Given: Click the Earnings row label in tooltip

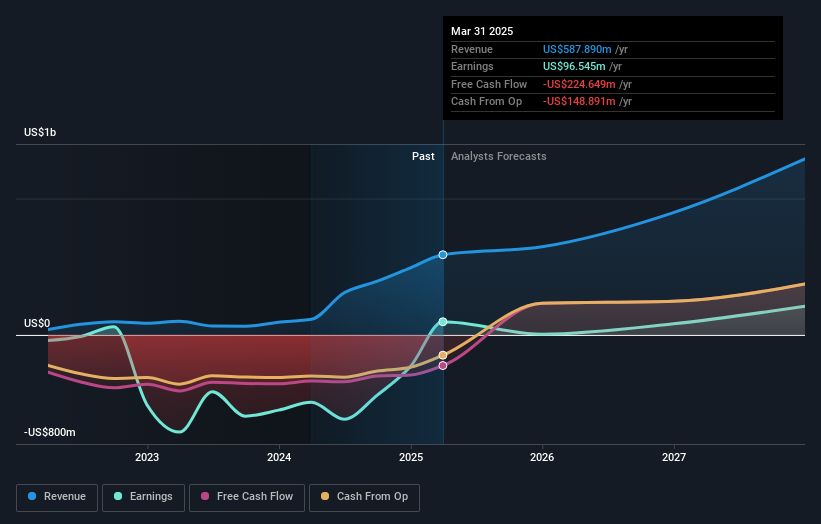Looking at the screenshot, I should 472,66.
